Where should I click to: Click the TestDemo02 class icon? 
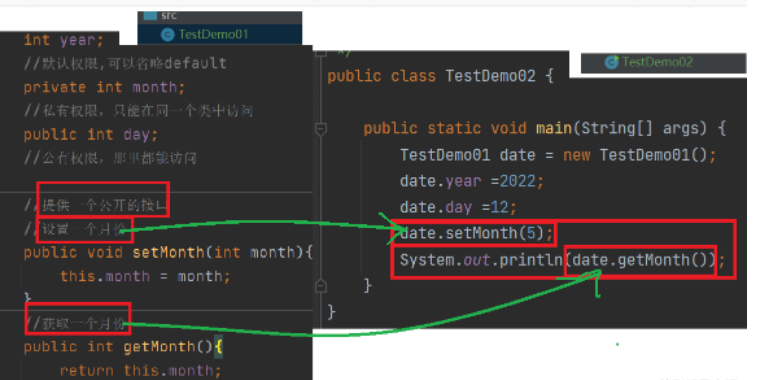click(x=611, y=62)
